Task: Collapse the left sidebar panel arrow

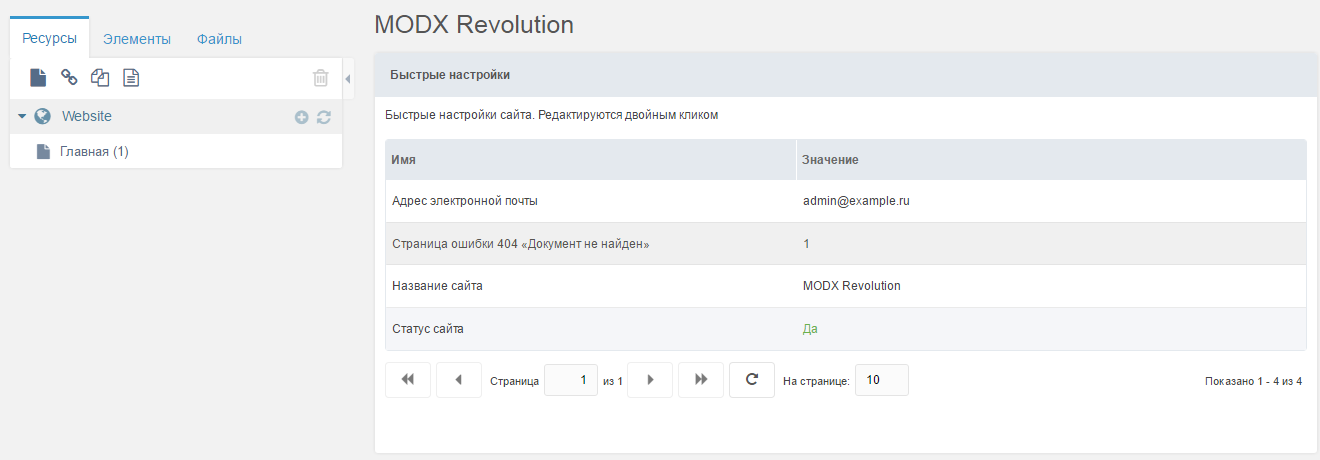Action: [347, 78]
